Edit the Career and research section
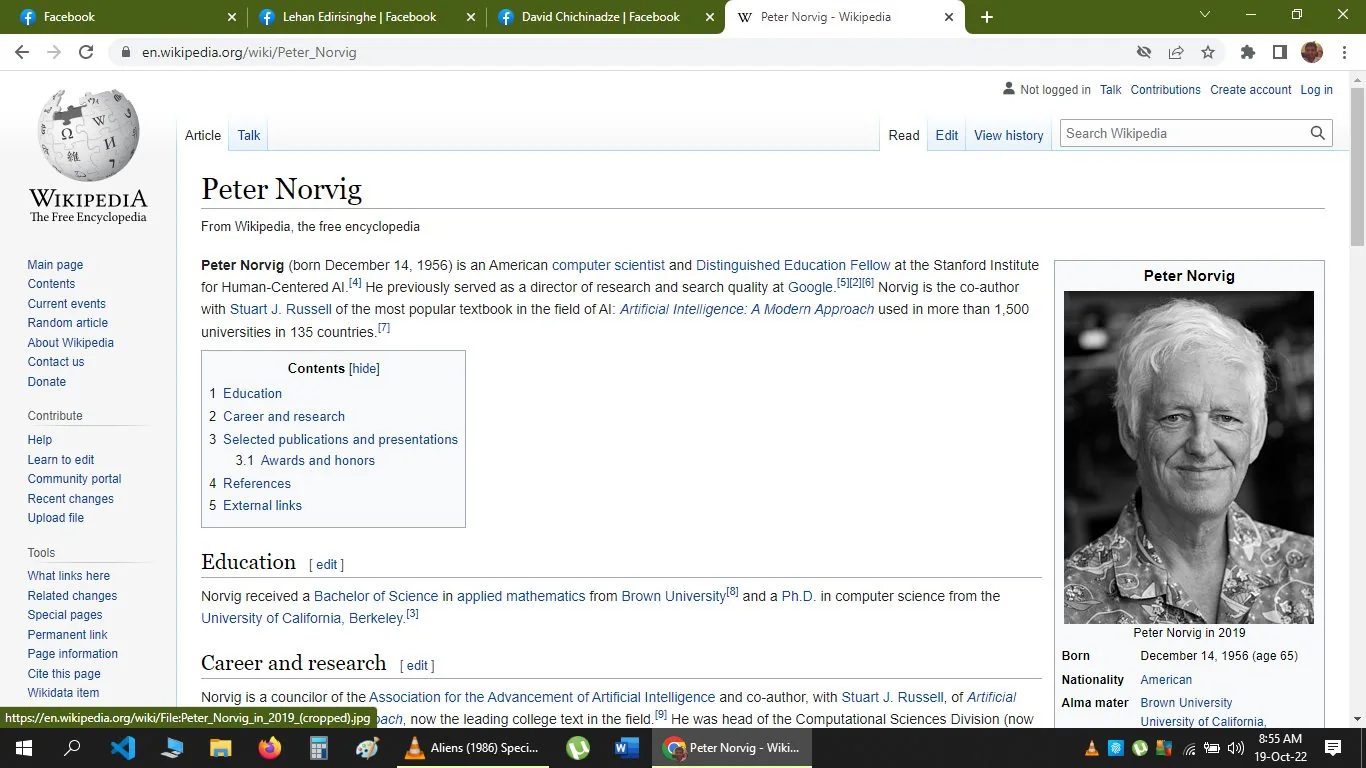Viewport: 1366px width, 768px height. pos(417,666)
